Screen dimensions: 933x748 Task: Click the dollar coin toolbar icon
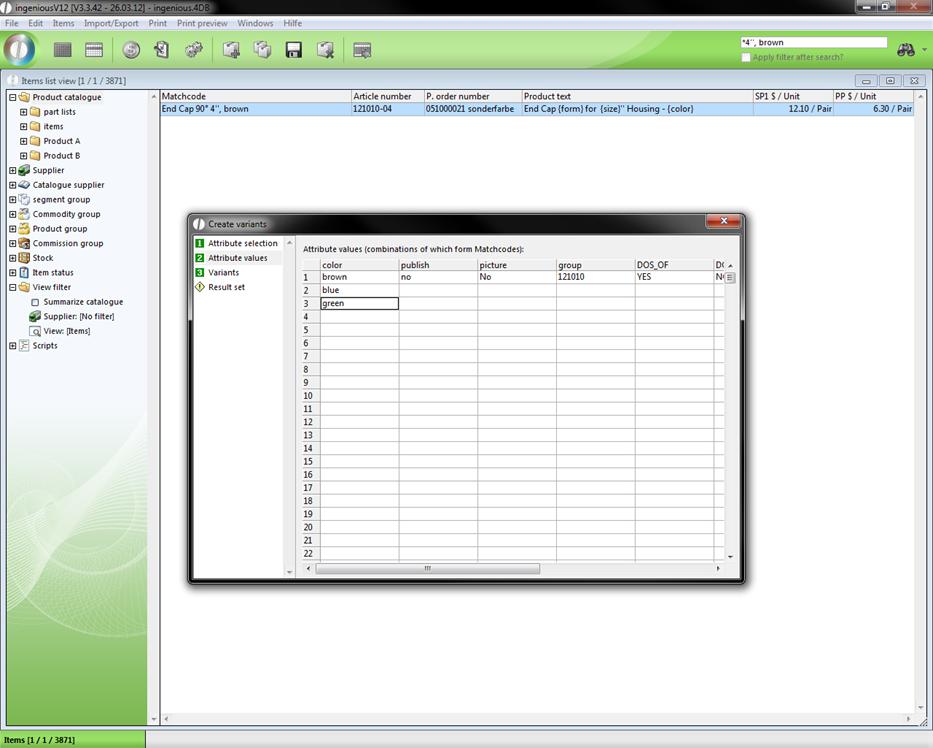131,50
